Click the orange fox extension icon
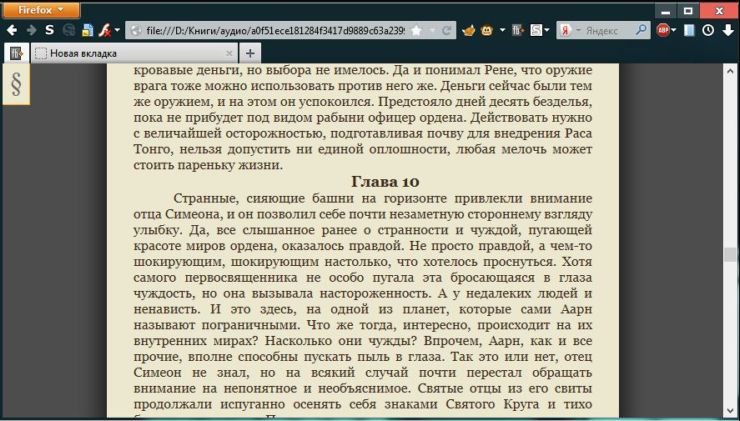740x421 pixels. [469, 31]
